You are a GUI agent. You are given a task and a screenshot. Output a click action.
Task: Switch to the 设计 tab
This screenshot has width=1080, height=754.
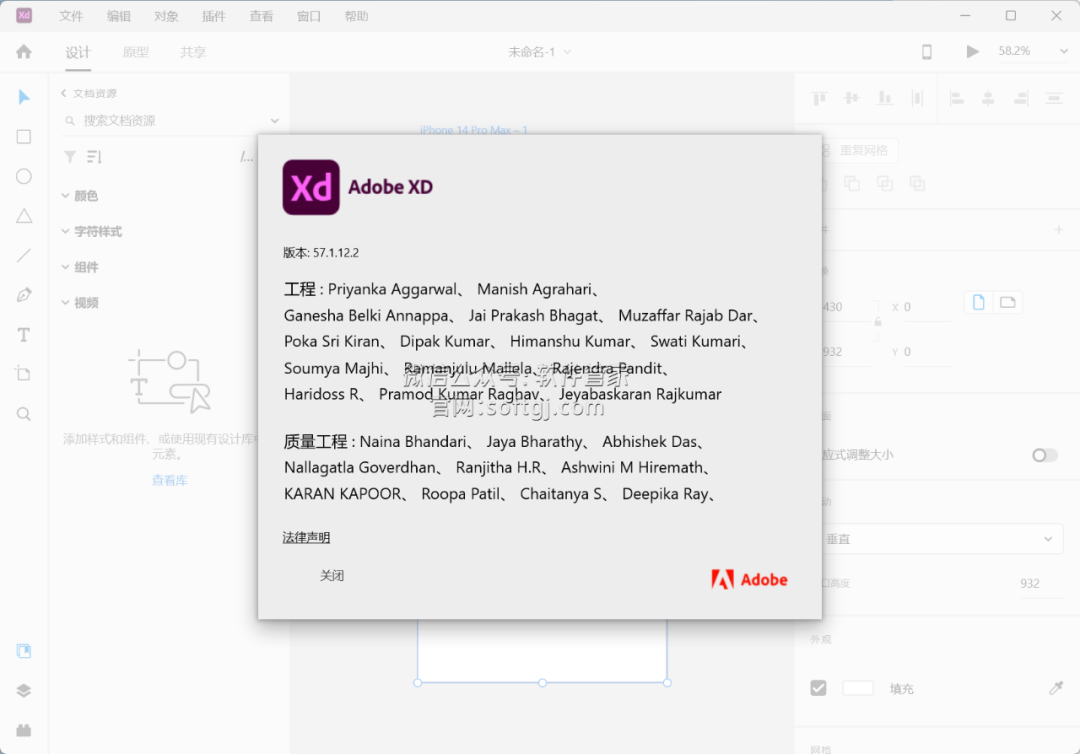78,52
